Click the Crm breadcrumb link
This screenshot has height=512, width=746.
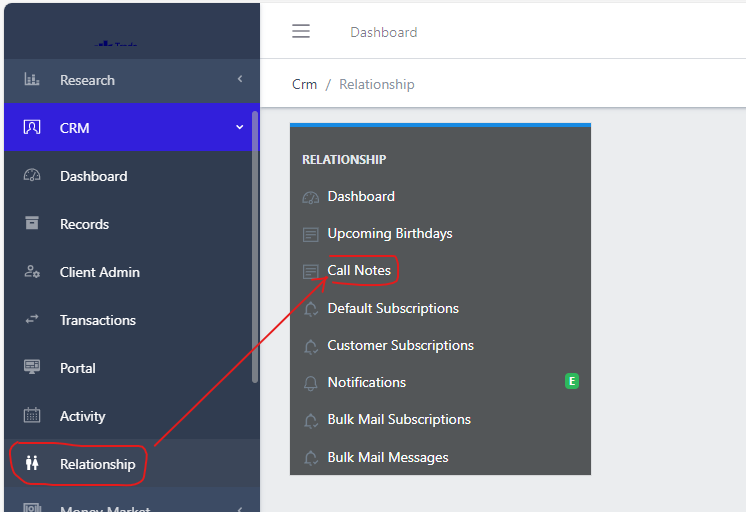(x=304, y=84)
